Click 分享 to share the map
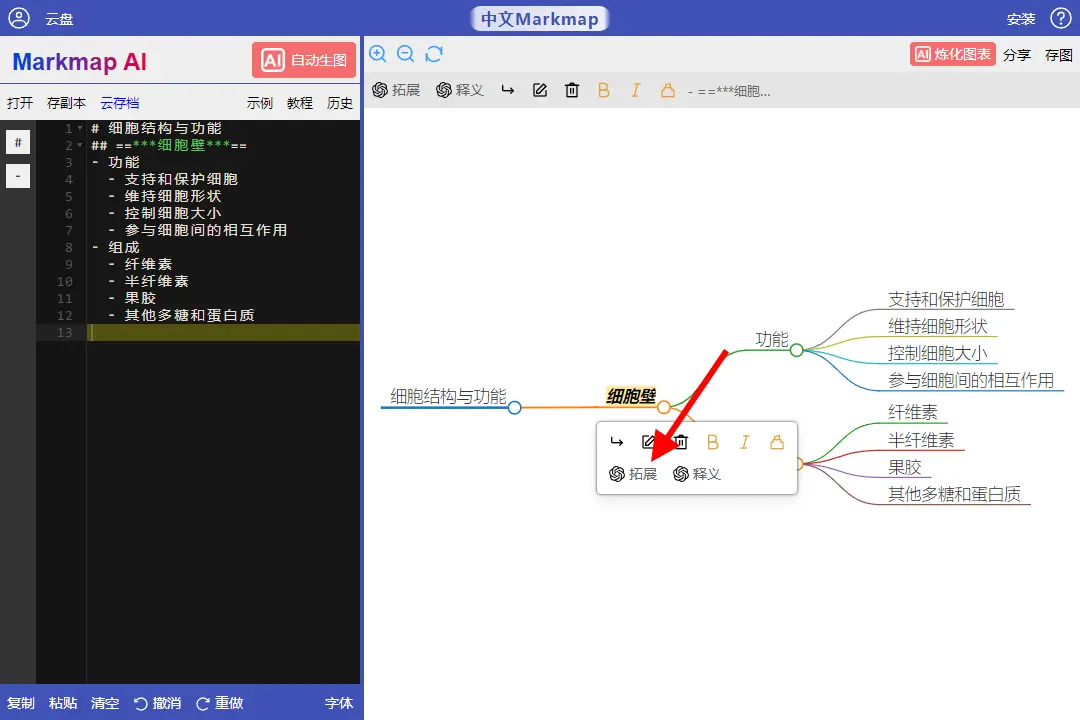This screenshot has height=720, width=1080. point(1017,55)
